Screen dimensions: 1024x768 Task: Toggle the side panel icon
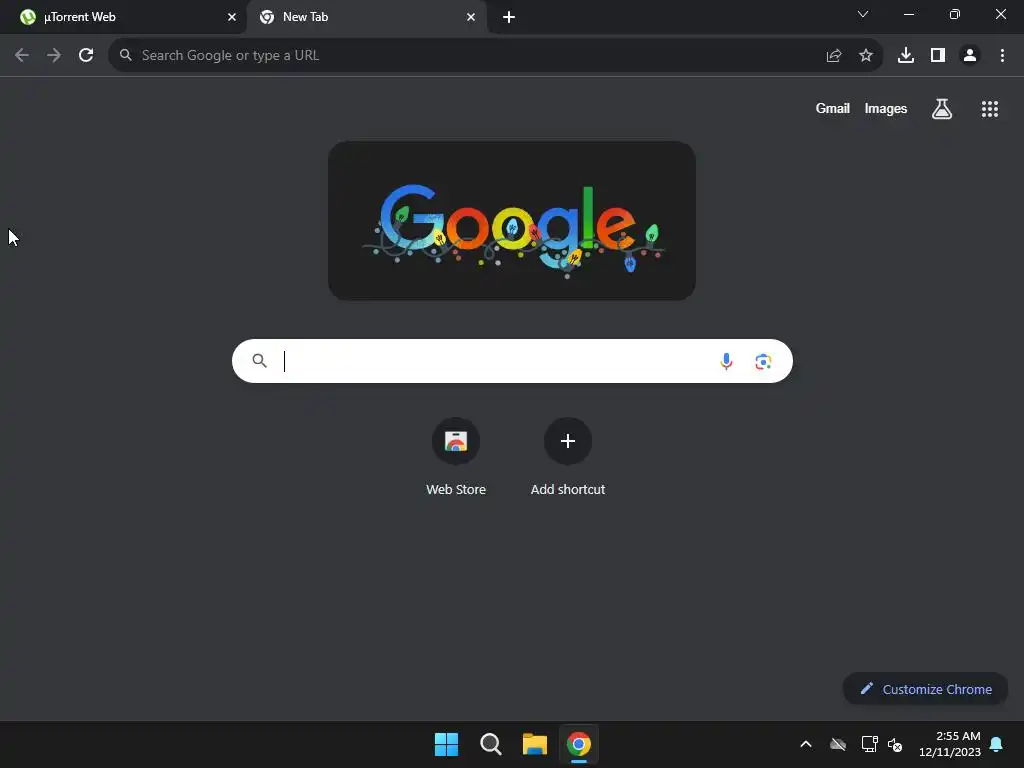point(938,56)
